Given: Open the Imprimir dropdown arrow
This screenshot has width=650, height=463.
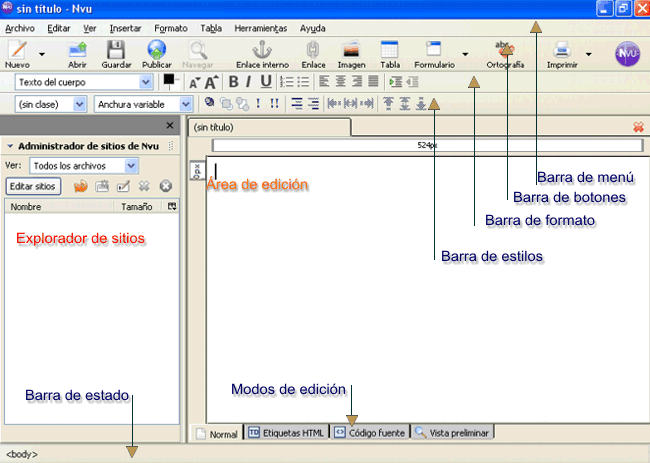Looking at the screenshot, I should pyautogui.click(x=588, y=54).
